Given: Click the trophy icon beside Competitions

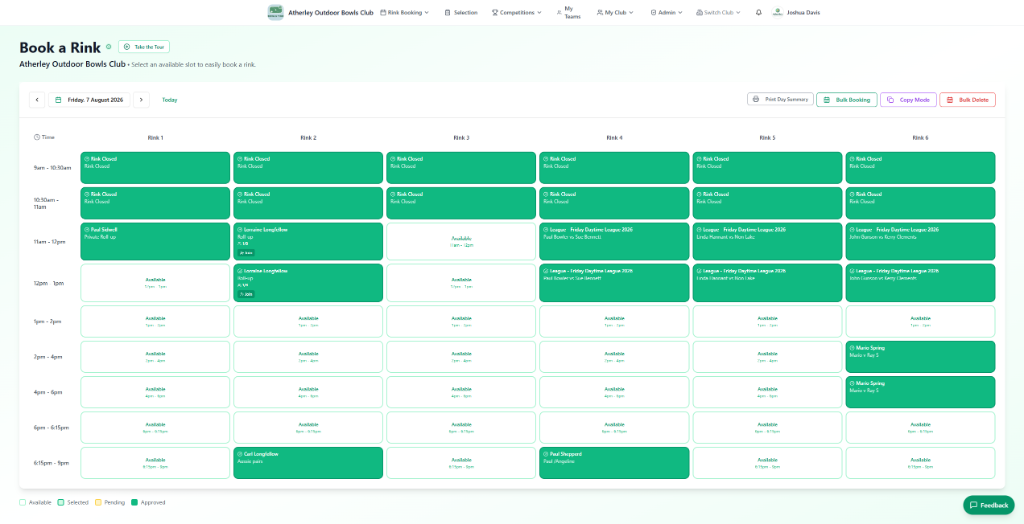Looking at the screenshot, I should 495,12.
